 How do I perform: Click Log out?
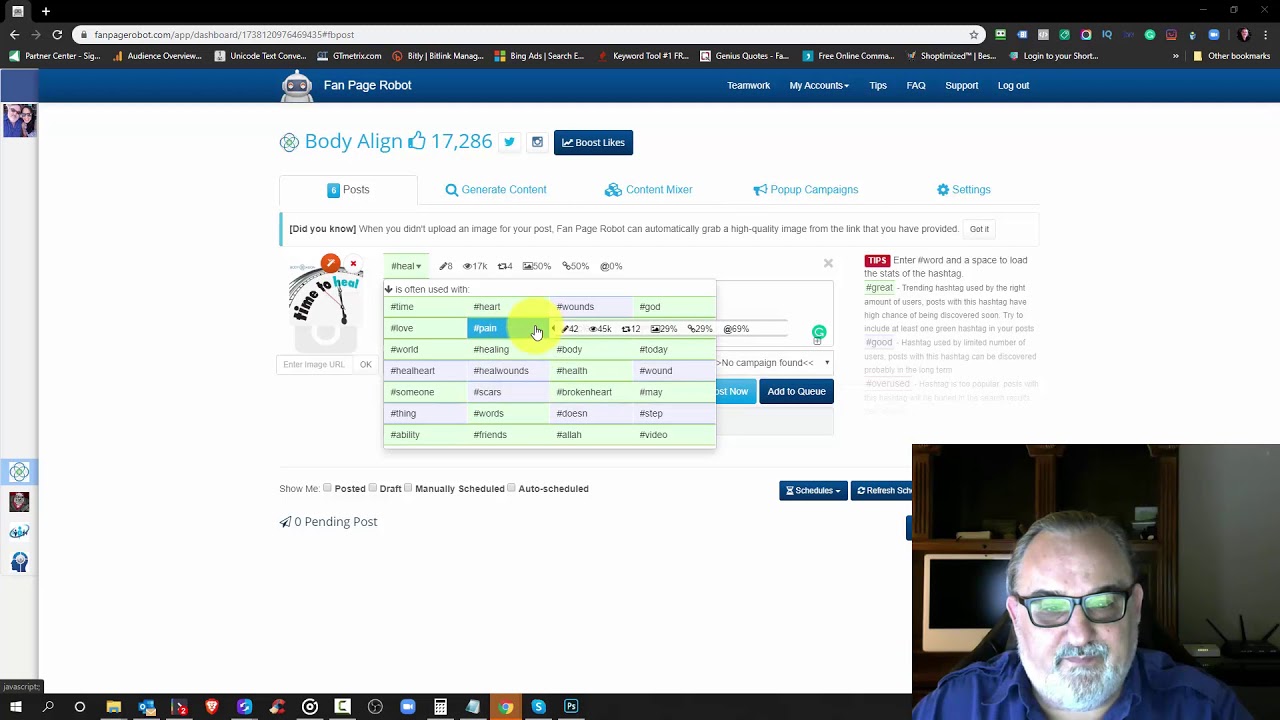click(x=1013, y=86)
